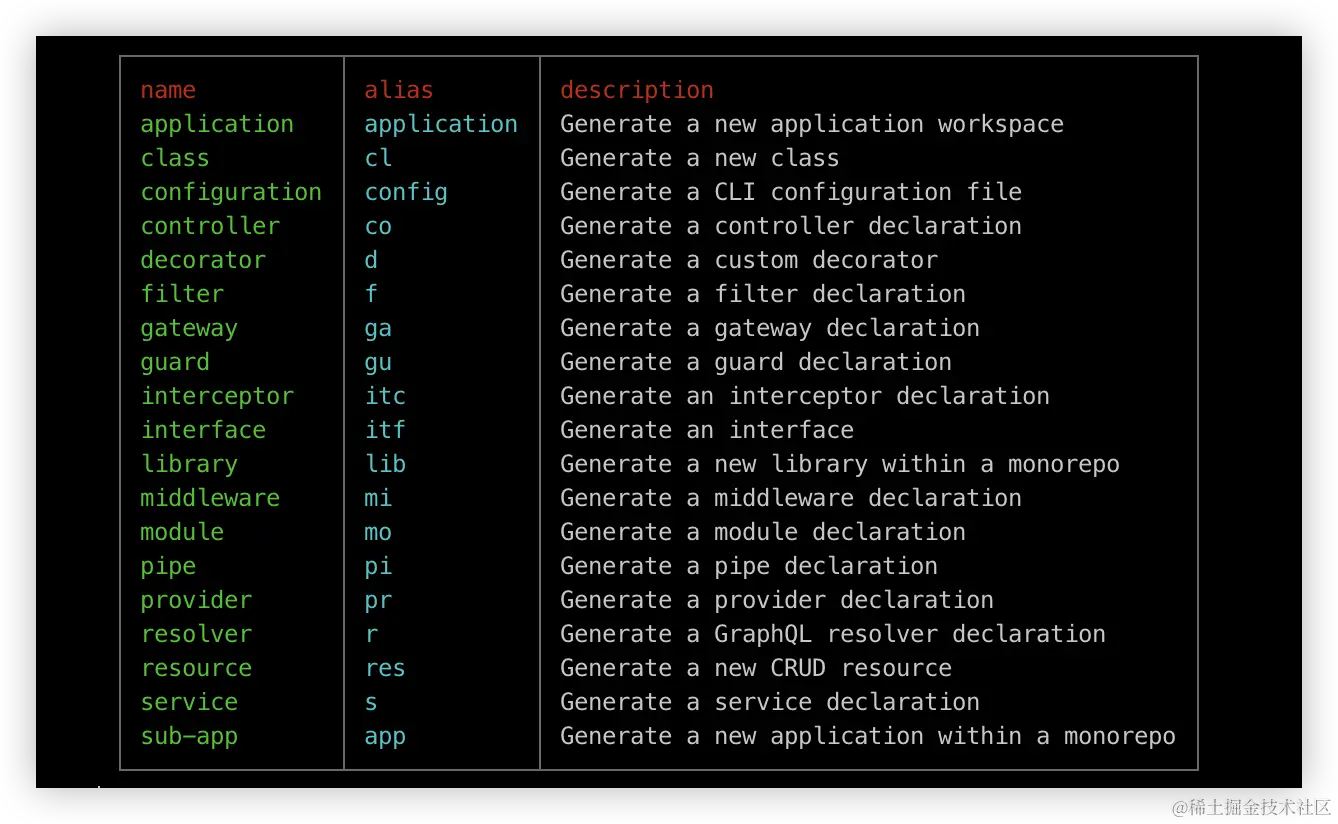Click 'Generate a new CRUD resource' description

point(755,668)
